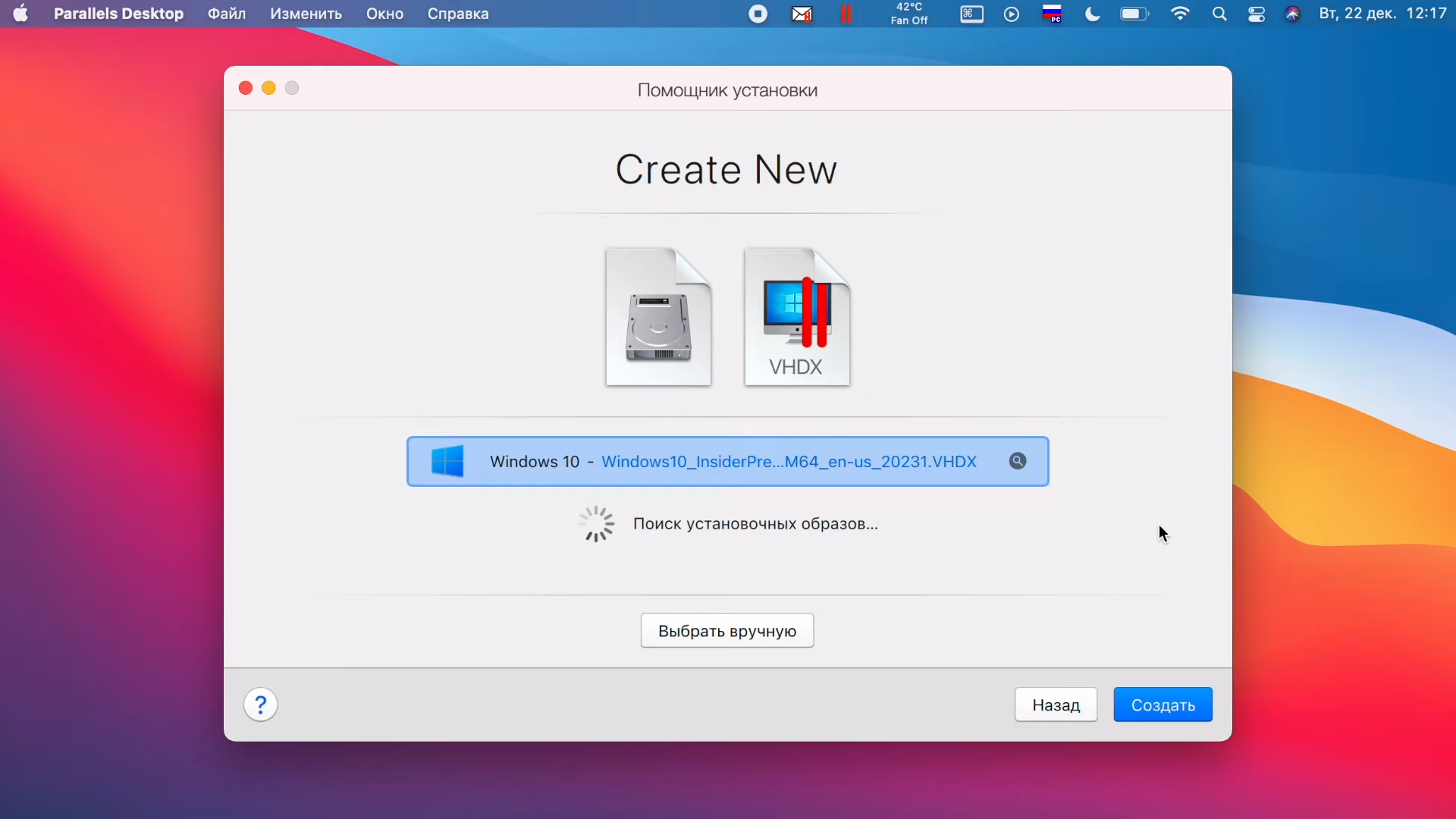1456x819 pixels.
Task: Click the hard disk image file icon
Action: click(658, 317)
